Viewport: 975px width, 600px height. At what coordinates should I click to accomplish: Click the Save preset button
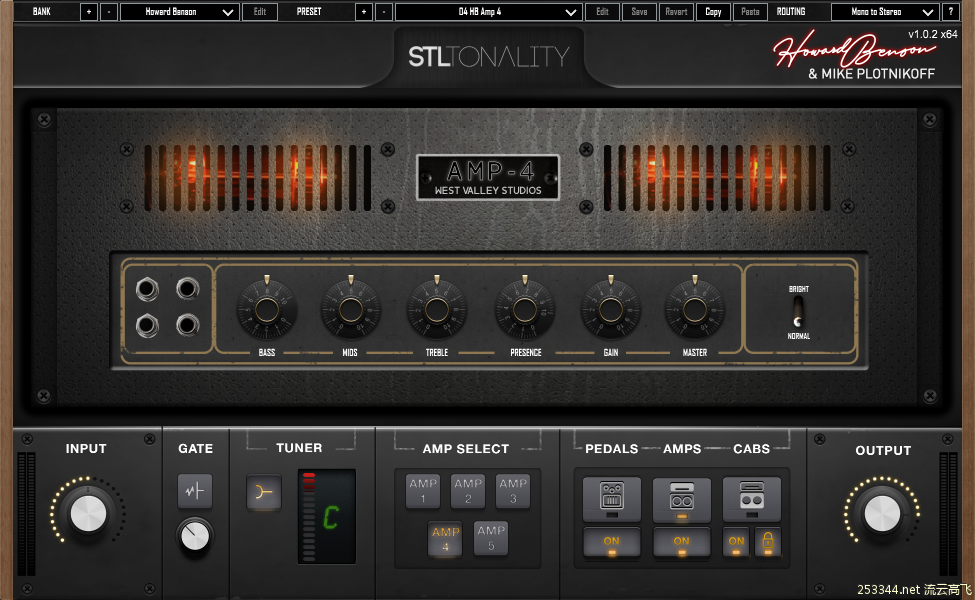[x=639, y=11]
